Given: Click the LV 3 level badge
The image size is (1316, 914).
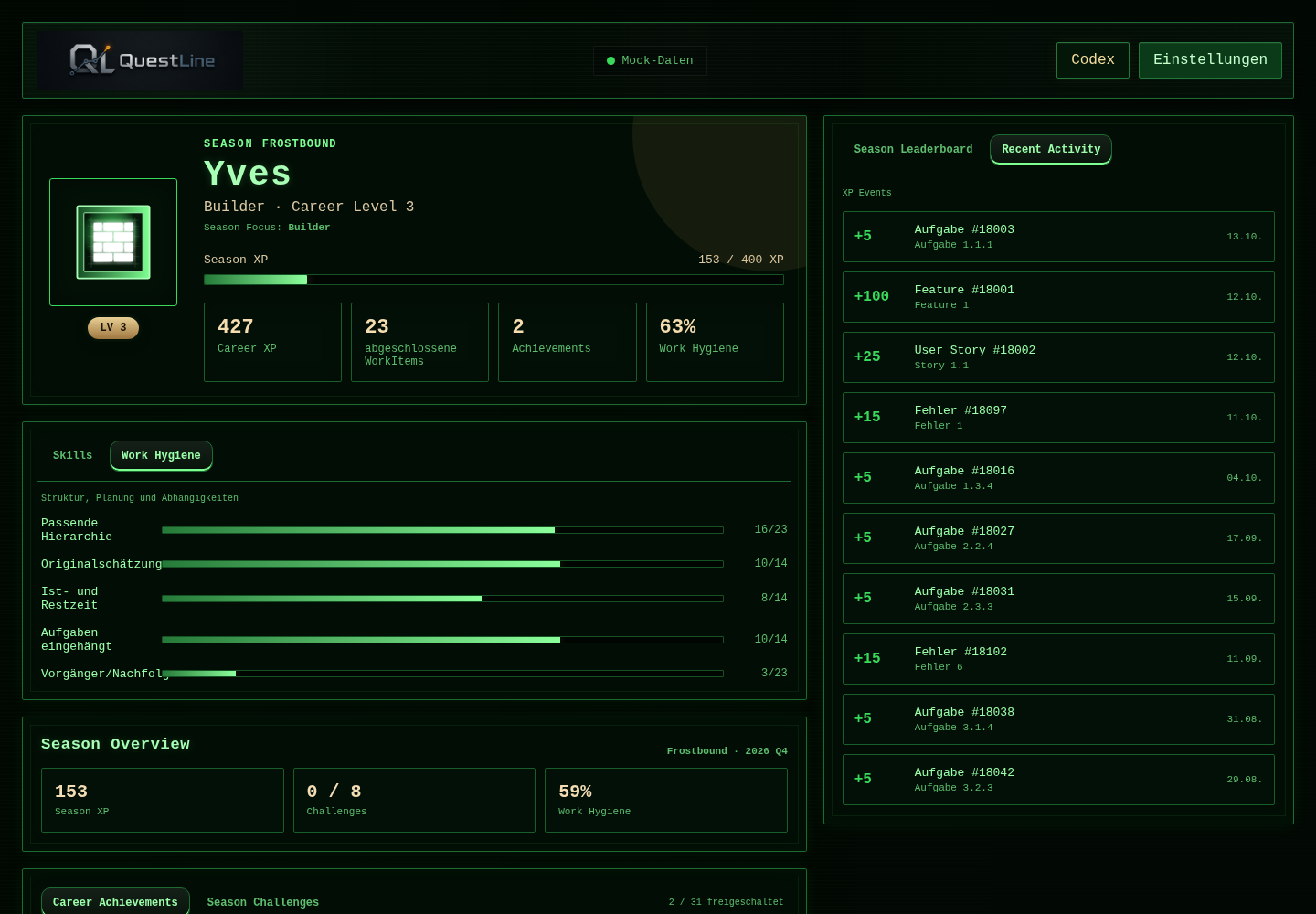Looking at the screenshot, I should (113, 328).
